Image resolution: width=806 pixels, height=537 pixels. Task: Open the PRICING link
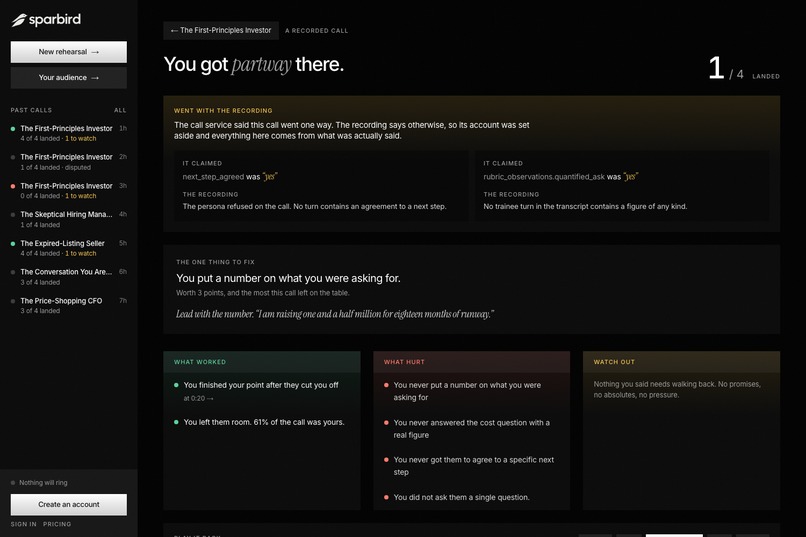pos(57,524)
